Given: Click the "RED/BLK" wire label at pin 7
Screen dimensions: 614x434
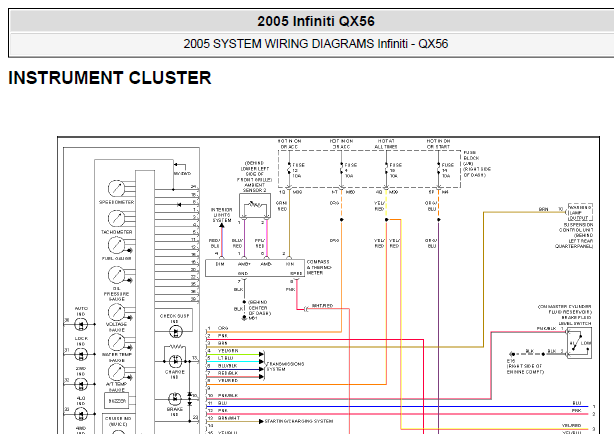Looking at the screenshot, I should (228, 373).
